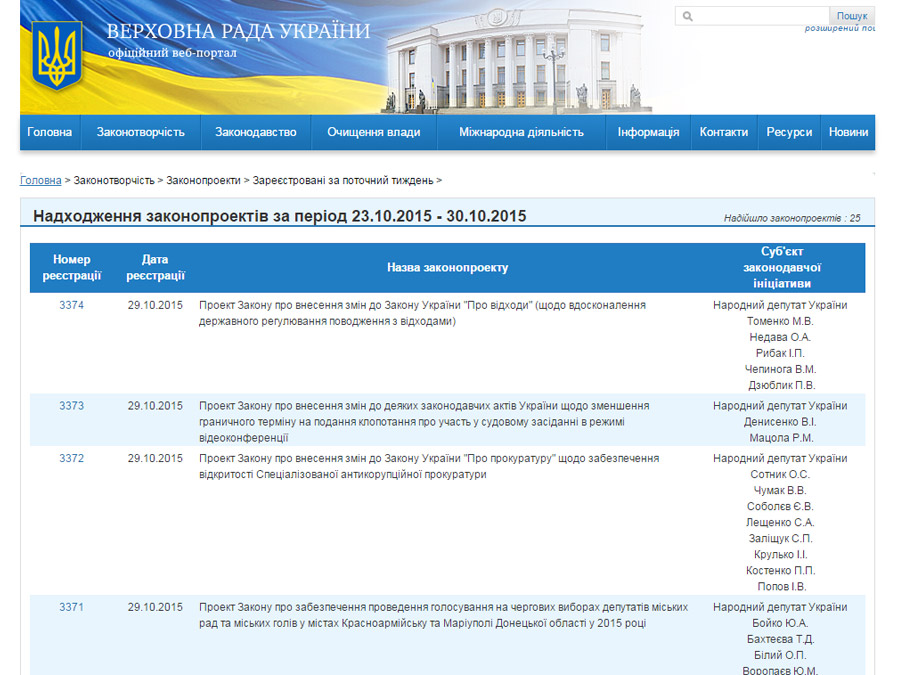Click deputy name Попов І.В.
900x675 pixels.
click(781, 587)
